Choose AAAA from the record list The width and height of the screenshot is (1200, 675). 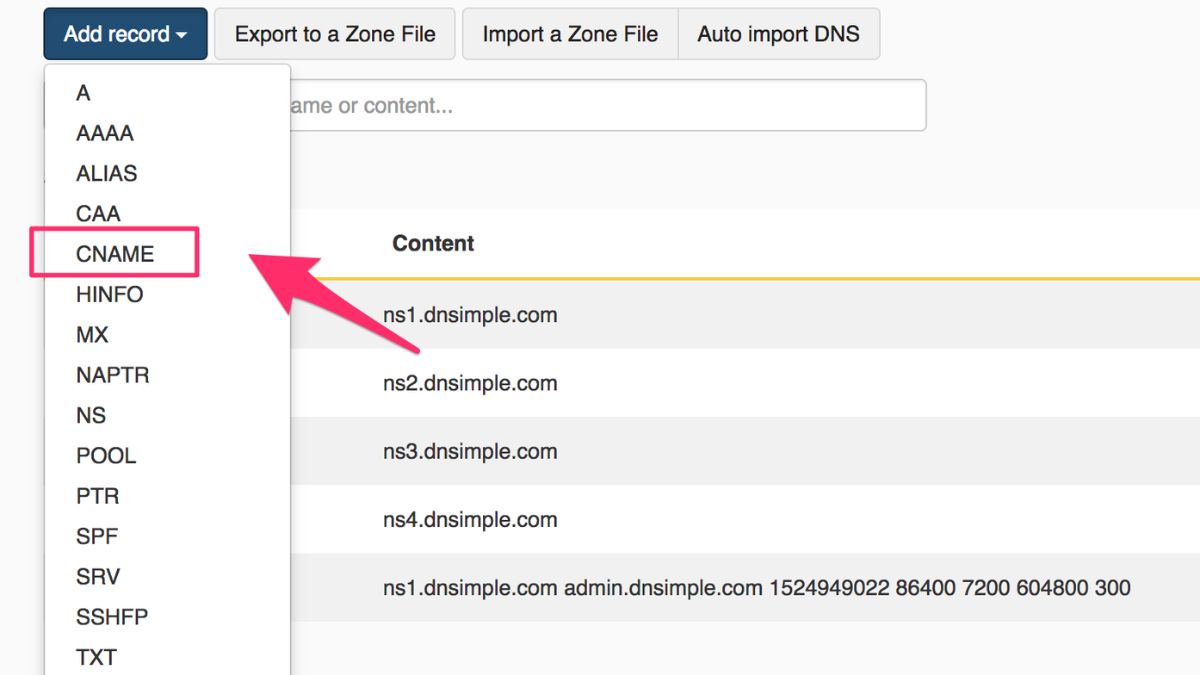[x=104, y=133]
